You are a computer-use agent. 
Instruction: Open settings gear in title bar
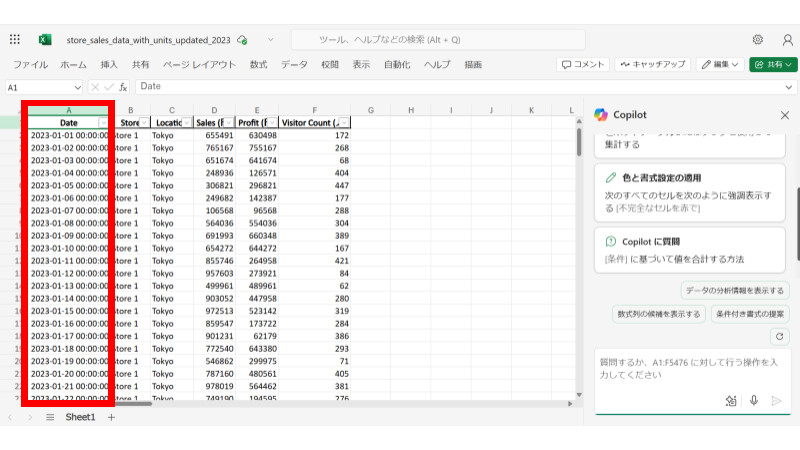(757, 39)
